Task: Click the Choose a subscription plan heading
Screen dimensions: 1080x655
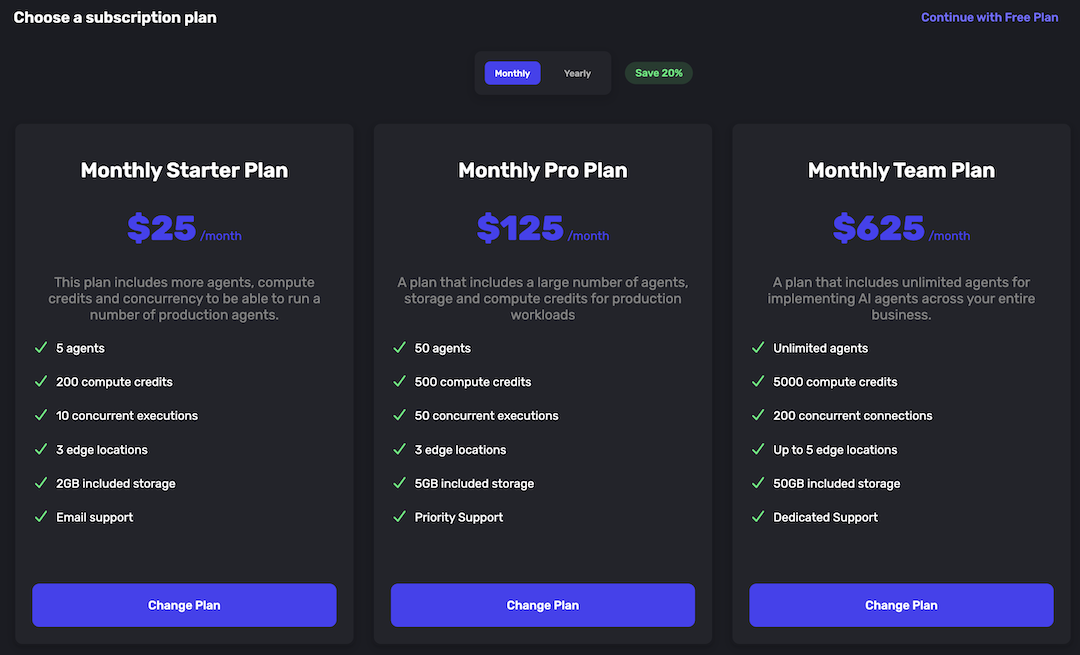Action: [114, 17]
